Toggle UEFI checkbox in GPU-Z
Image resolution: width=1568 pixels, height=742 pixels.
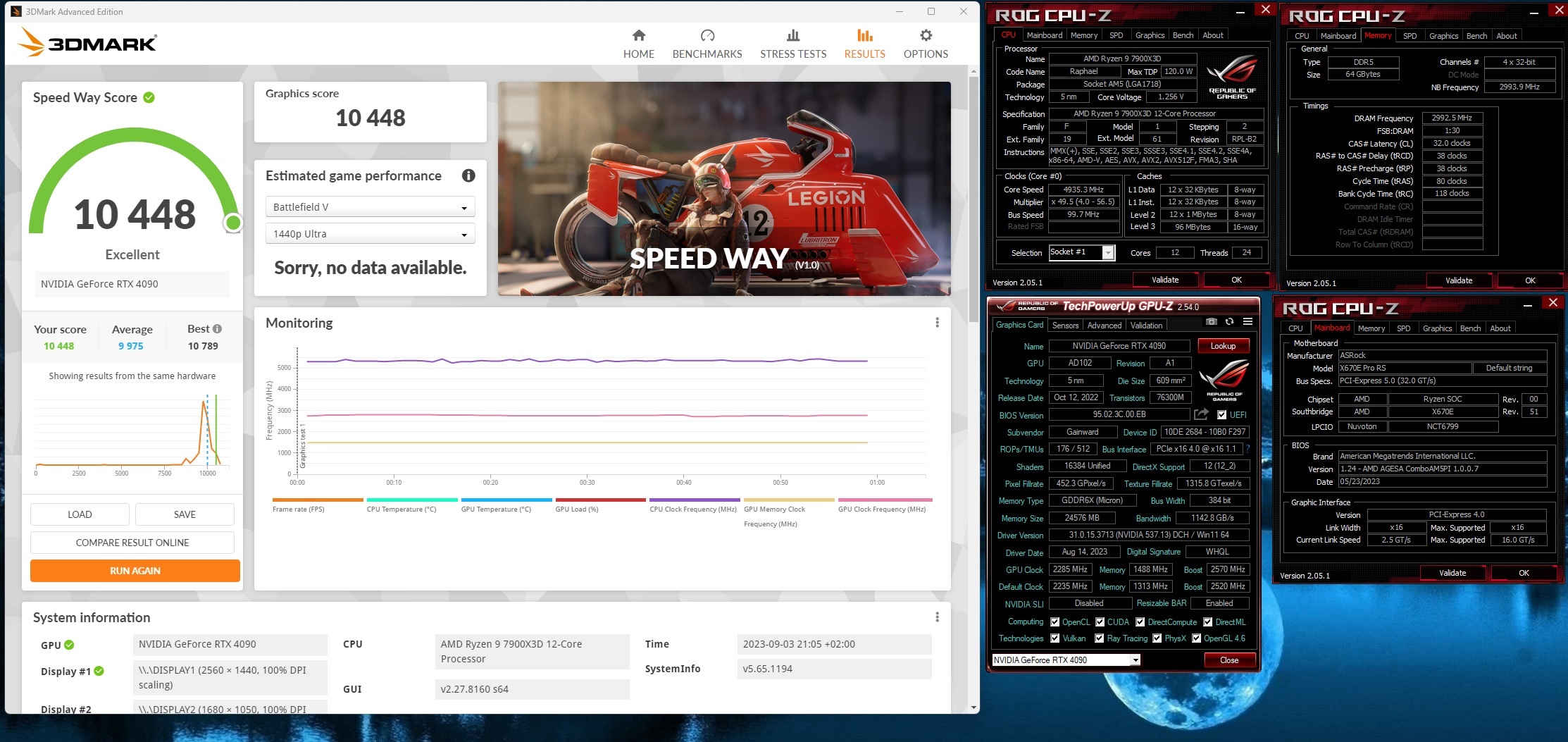pyautogui.click(x=1221, y=415)
